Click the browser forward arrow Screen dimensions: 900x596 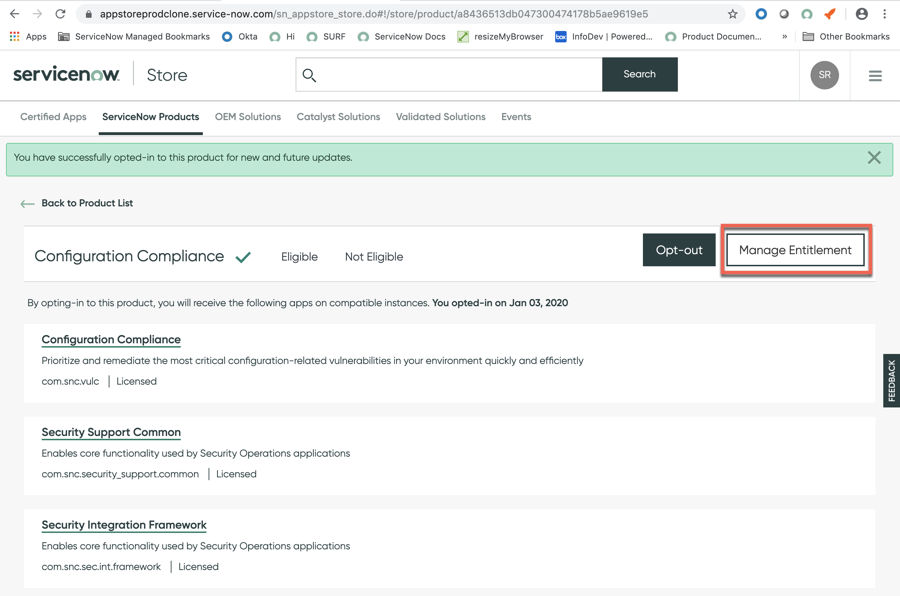[x=37, y=14]
